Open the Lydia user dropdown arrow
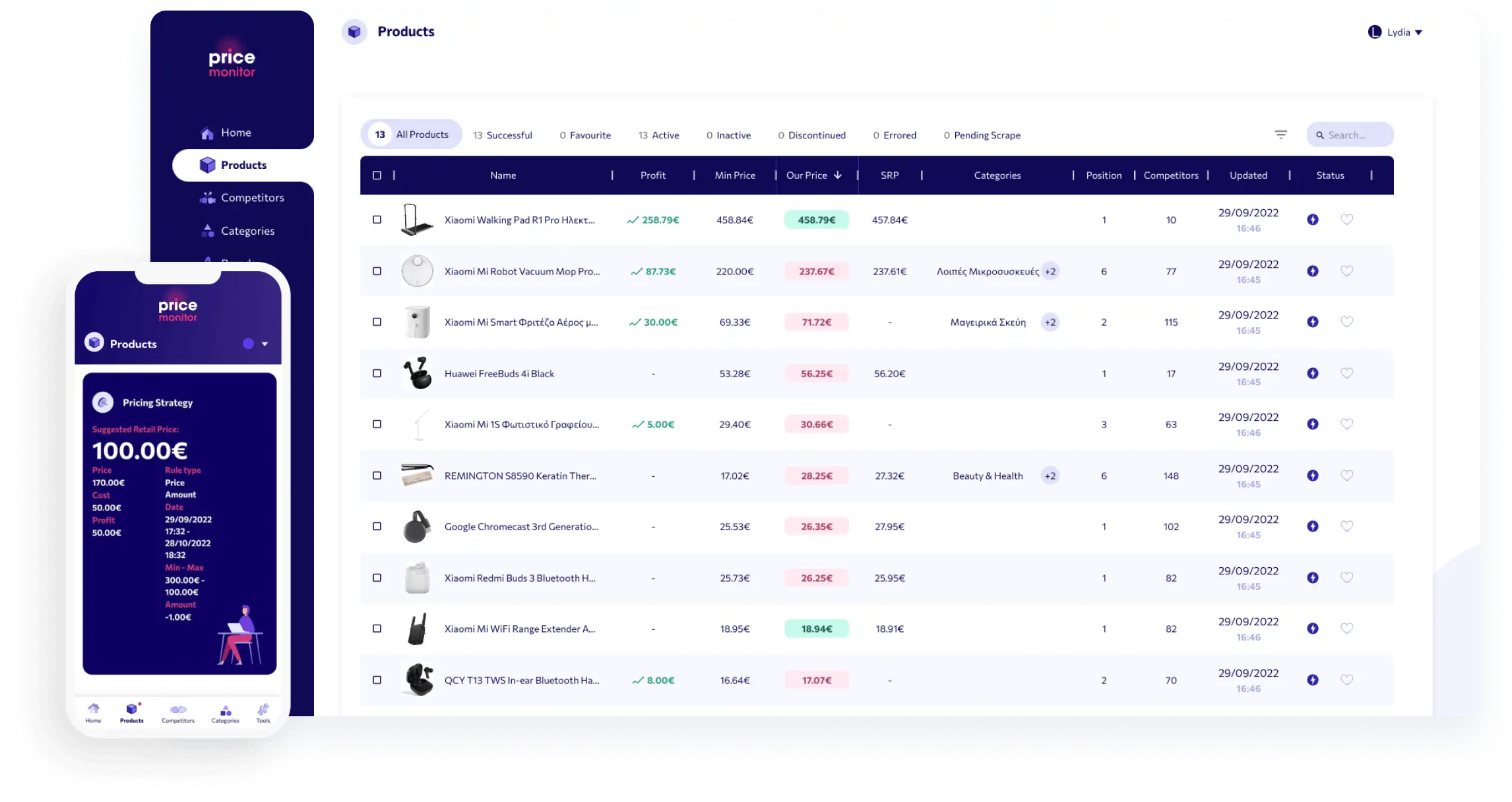Screen dimensions: 1512x802 [1418, 32]
